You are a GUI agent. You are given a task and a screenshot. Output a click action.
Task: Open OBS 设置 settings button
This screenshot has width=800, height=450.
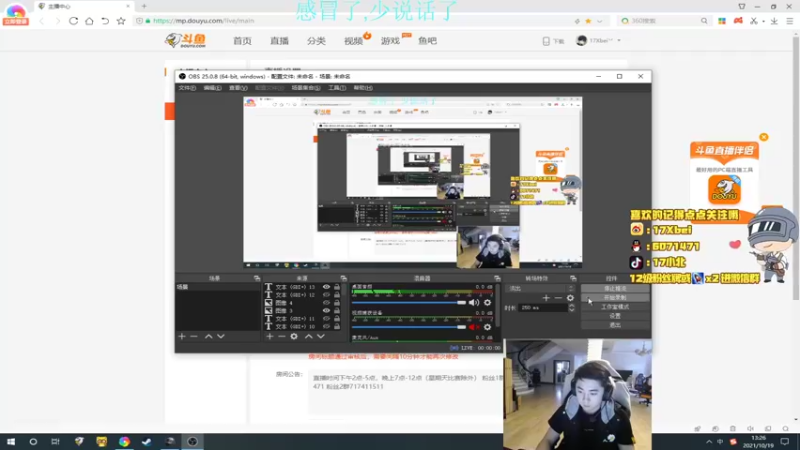point(615,316)
